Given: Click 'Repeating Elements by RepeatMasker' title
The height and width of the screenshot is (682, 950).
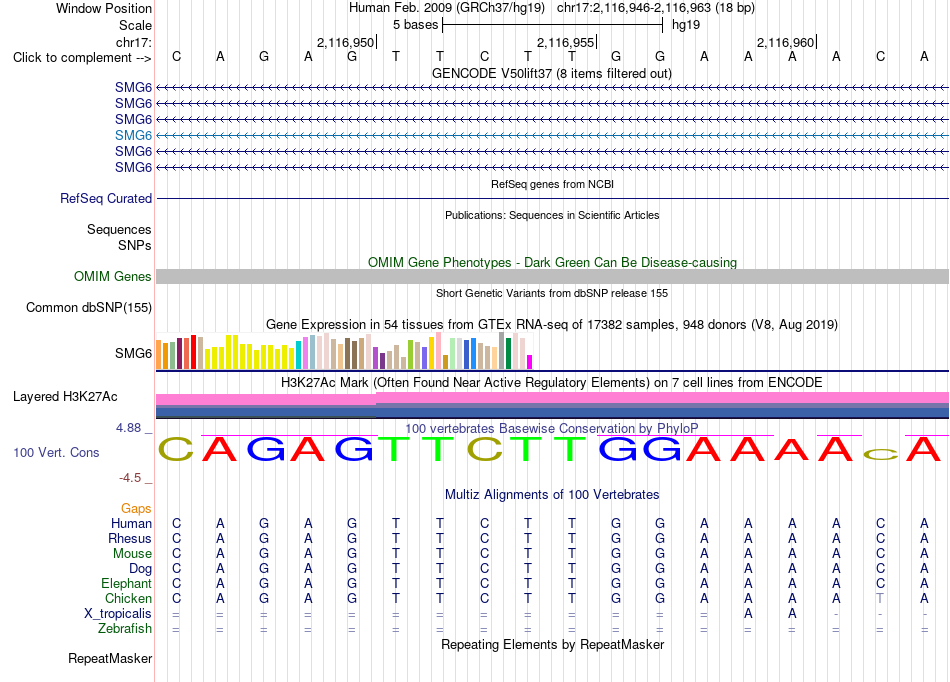Looking at the screenshot, I should [x=552, y=644].
